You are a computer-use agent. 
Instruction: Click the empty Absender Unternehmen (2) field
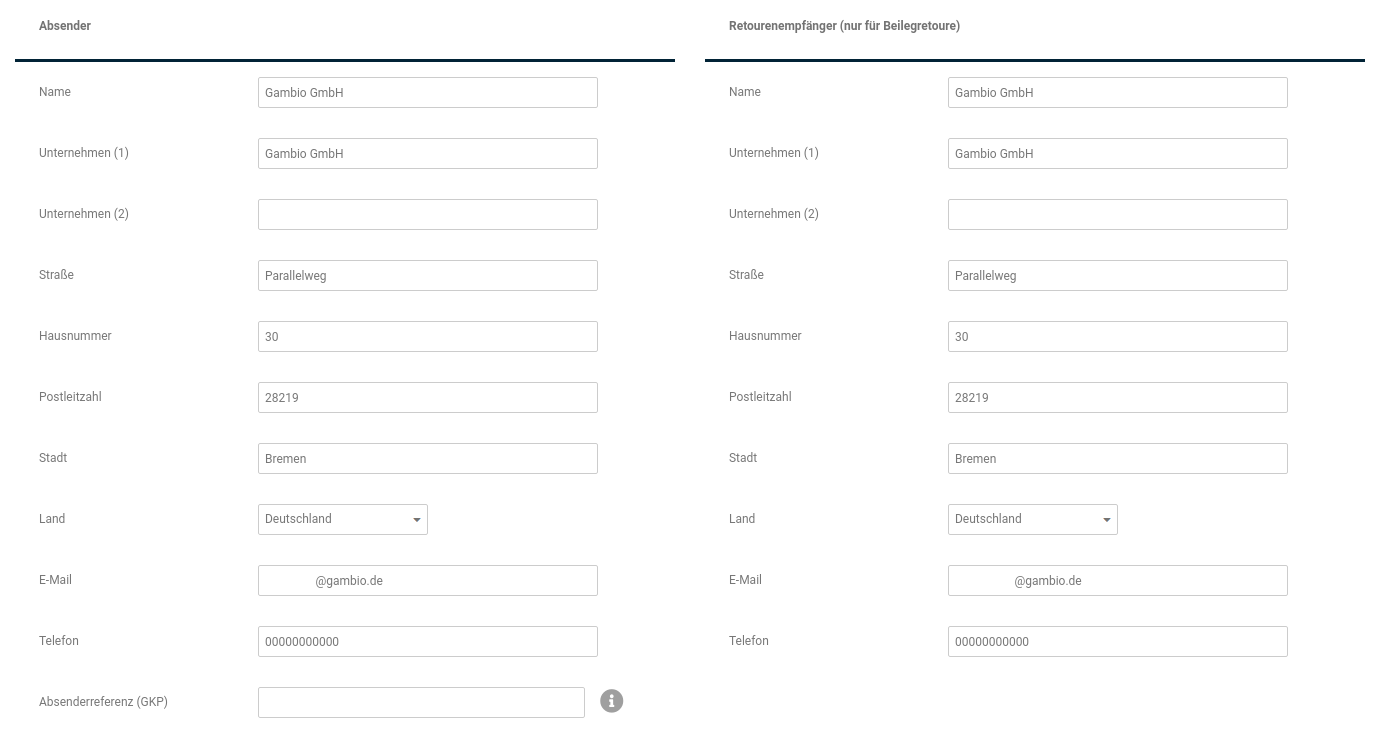tap(428, 214)
